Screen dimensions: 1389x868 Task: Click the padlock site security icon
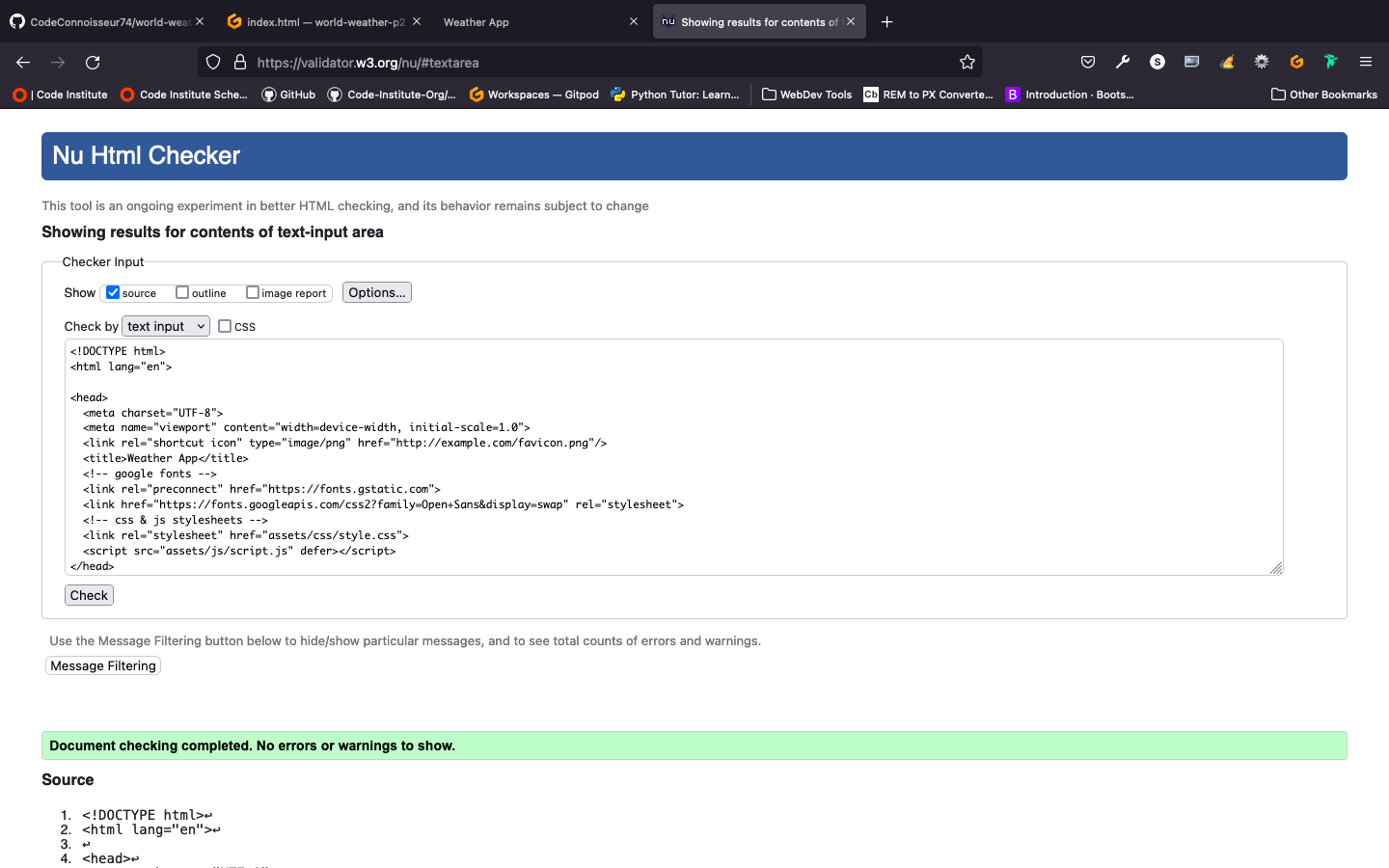240,63
